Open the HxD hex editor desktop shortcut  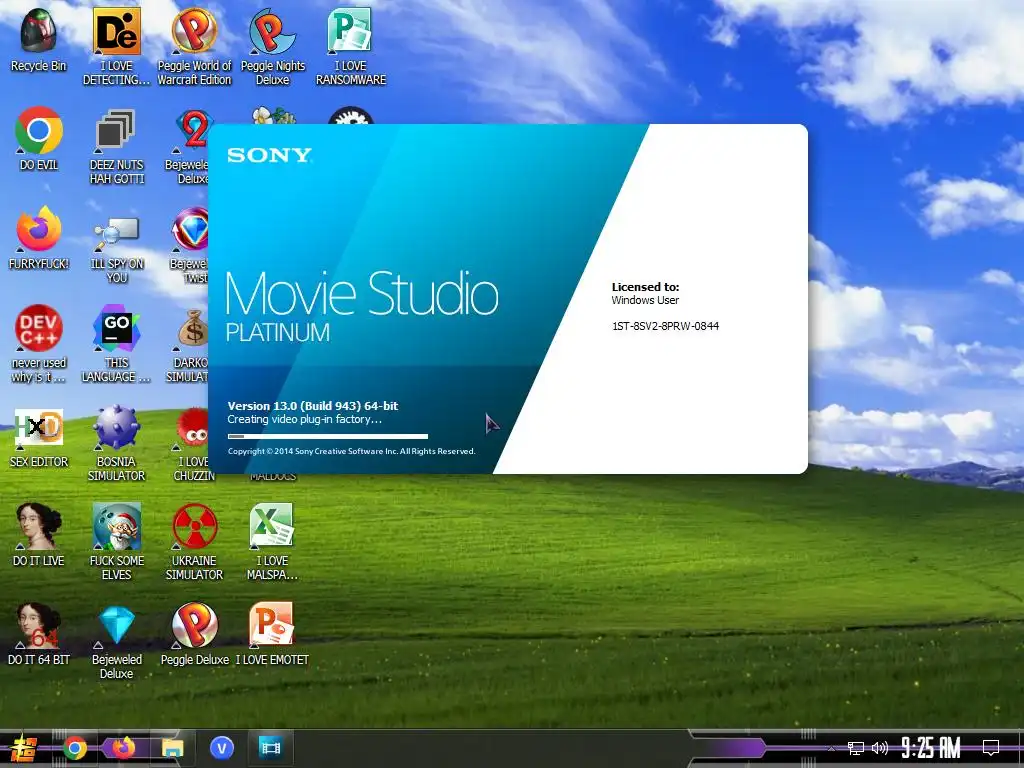pos(39,438)
